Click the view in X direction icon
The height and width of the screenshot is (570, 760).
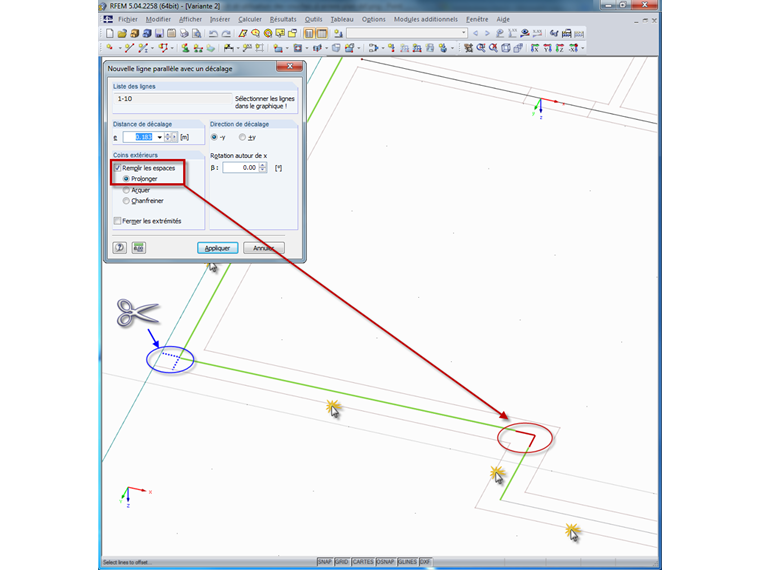click(x=535, y=48)
